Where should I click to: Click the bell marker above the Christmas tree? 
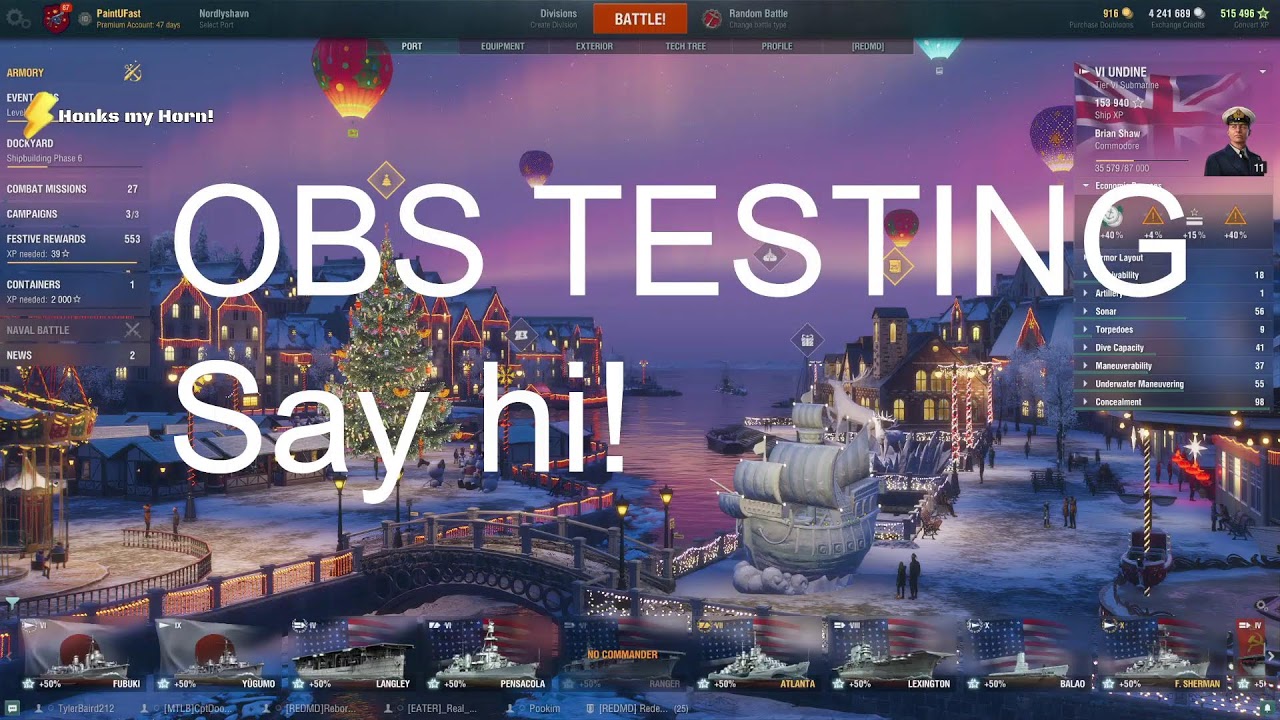pos(385,181)
